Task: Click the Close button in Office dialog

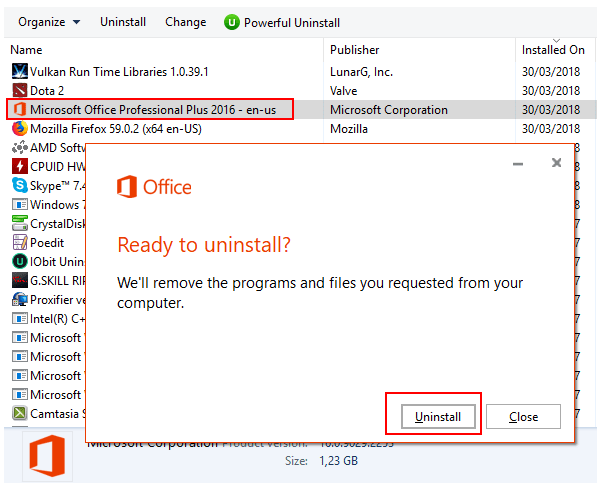Action: [524, 416]
